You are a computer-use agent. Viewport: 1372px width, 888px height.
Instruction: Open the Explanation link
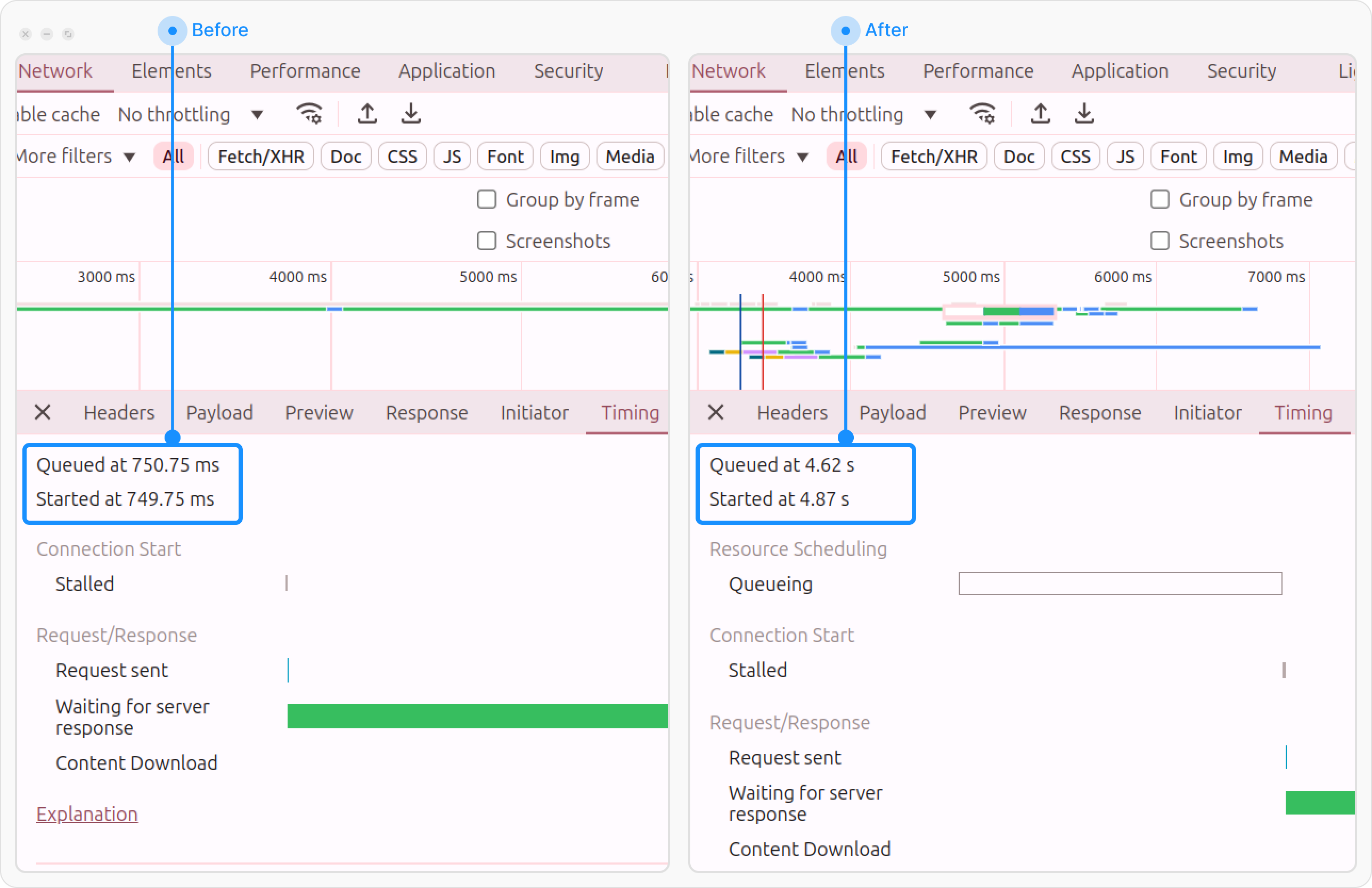point(87,814)
